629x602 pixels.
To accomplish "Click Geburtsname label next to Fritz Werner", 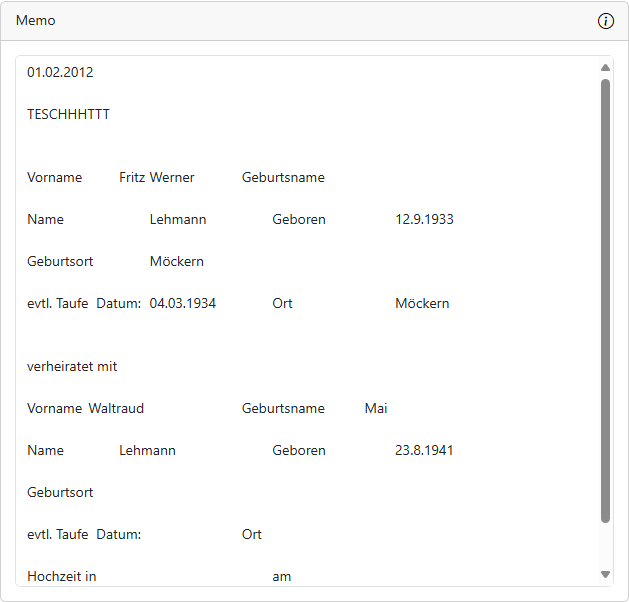I will coord(283,177).
